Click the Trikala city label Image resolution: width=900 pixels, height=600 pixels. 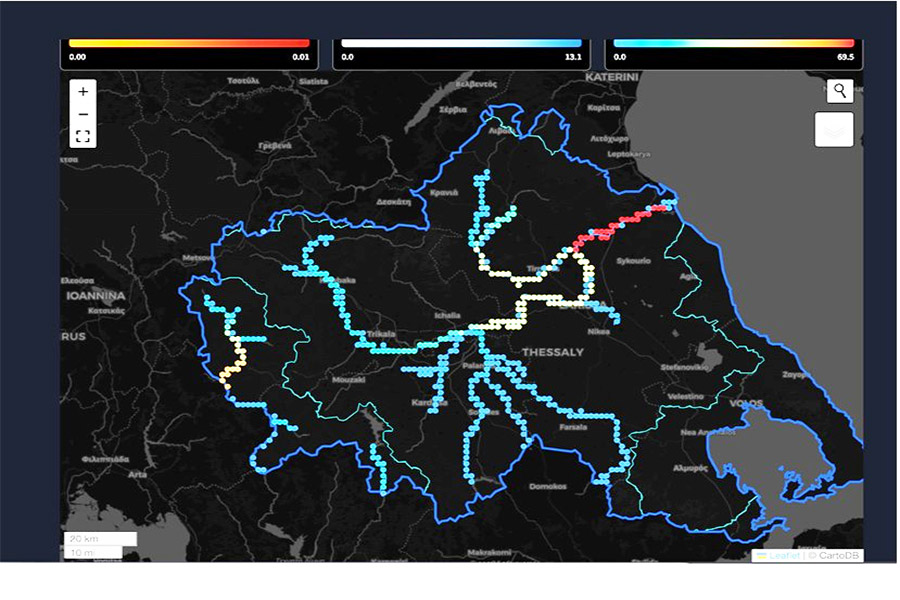380,334
